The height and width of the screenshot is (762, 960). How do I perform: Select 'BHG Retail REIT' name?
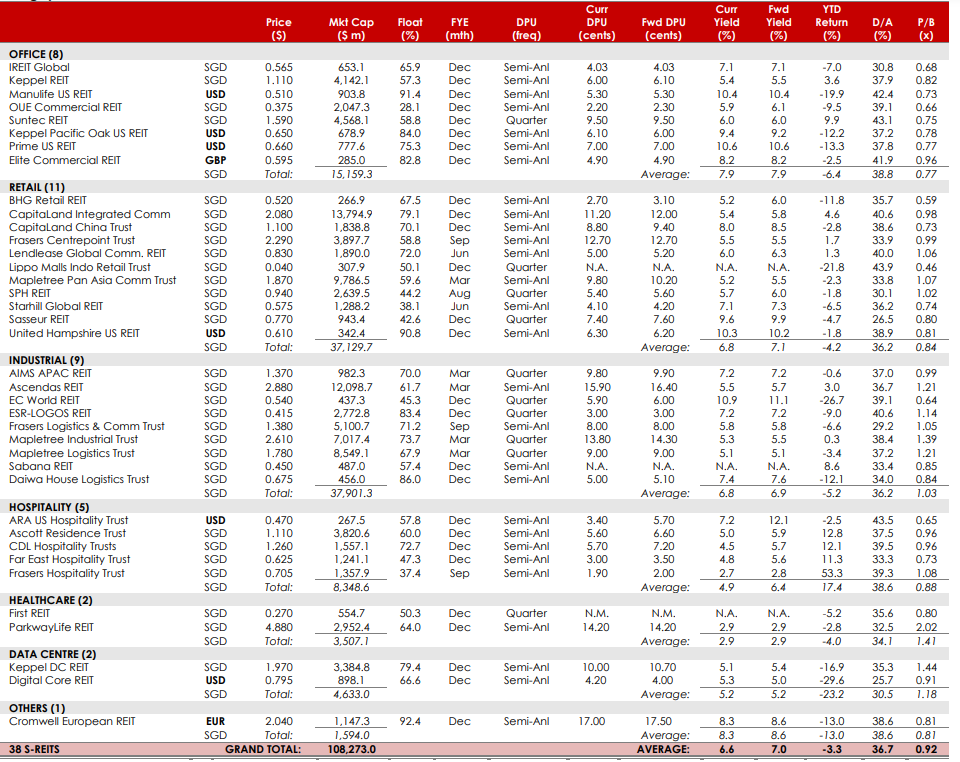(48, 200)
